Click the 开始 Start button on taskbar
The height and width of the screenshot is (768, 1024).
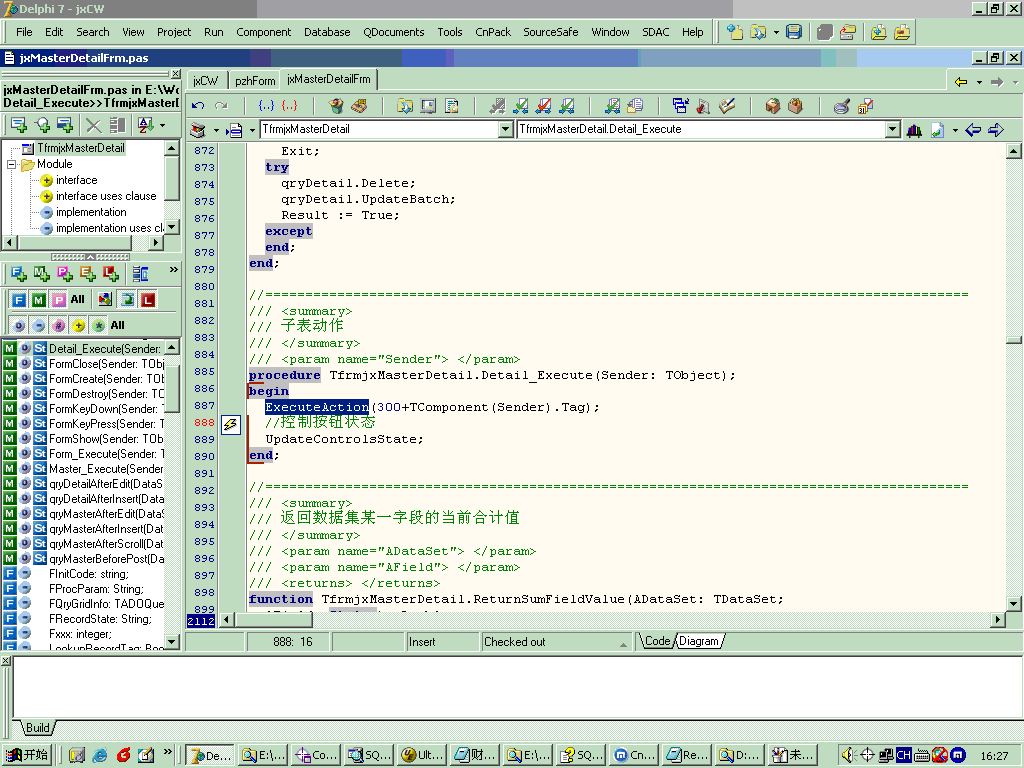[x=28, y=755]
